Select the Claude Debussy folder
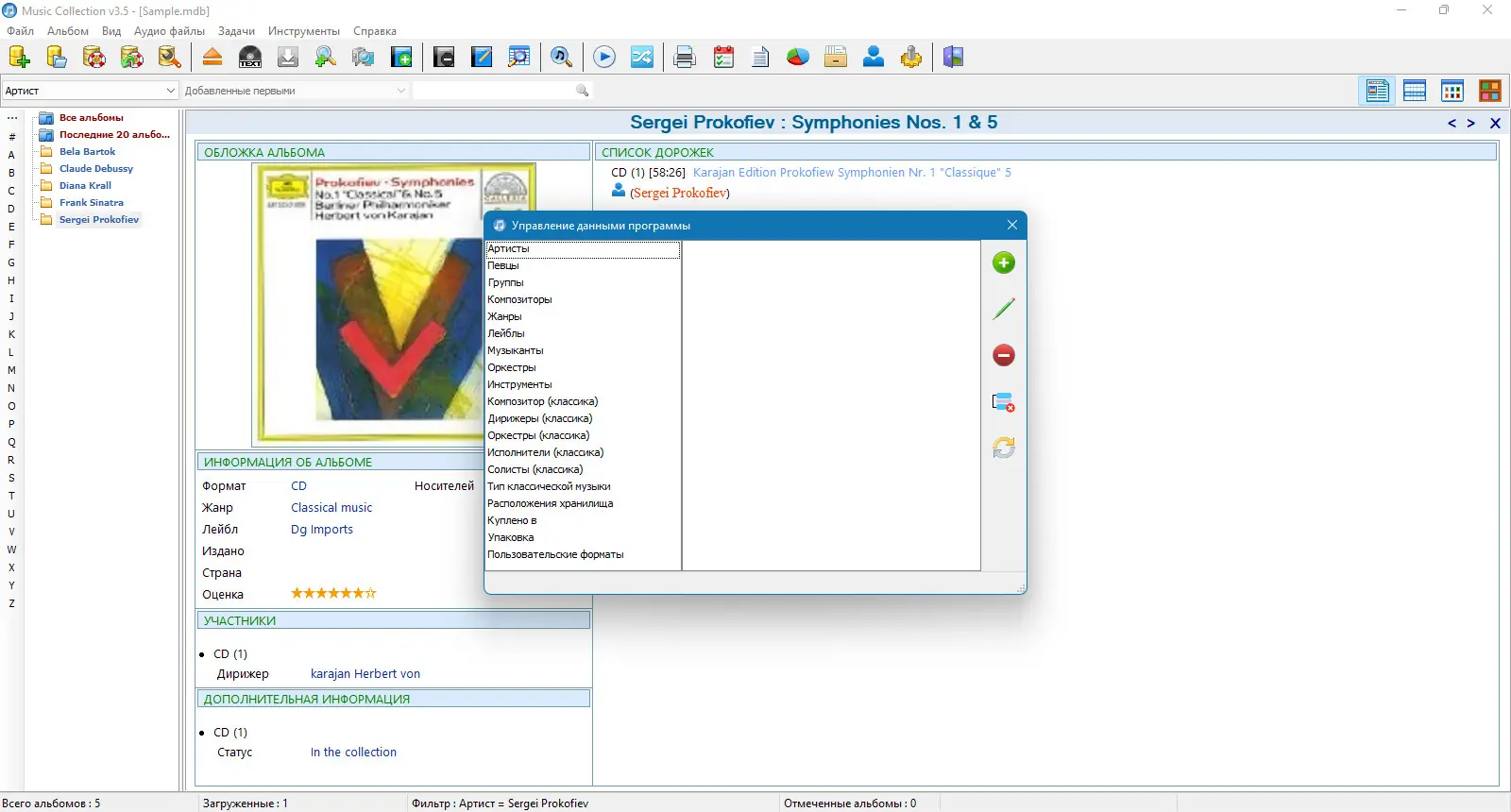The height and width of the screenshot is (812, 1511). tap(96, 169)
